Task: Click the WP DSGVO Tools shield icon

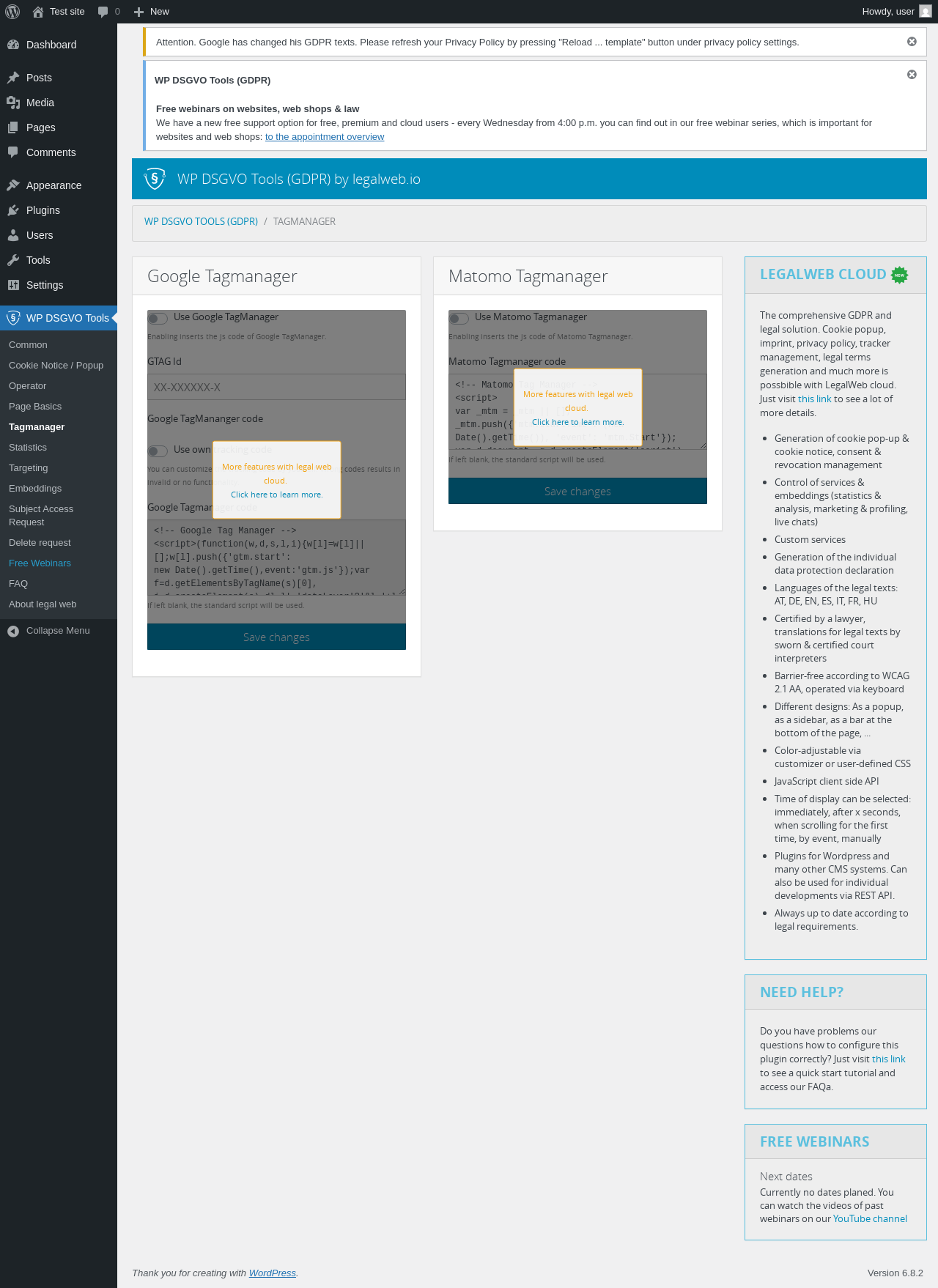Action: [13, 318]
